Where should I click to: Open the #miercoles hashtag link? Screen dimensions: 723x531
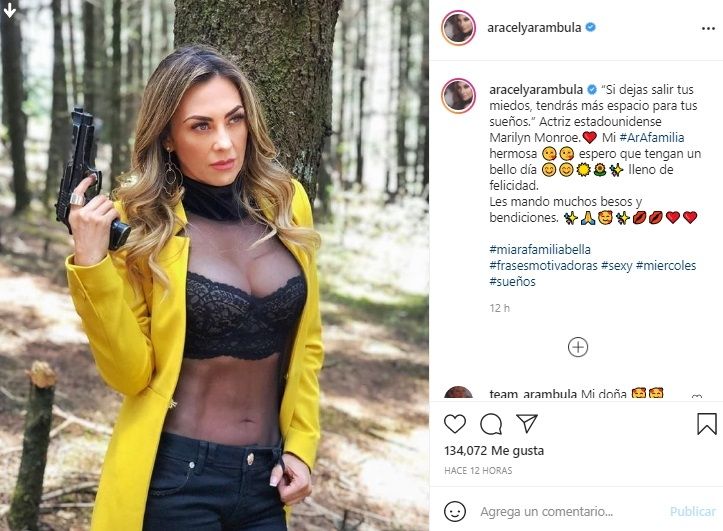666,266
